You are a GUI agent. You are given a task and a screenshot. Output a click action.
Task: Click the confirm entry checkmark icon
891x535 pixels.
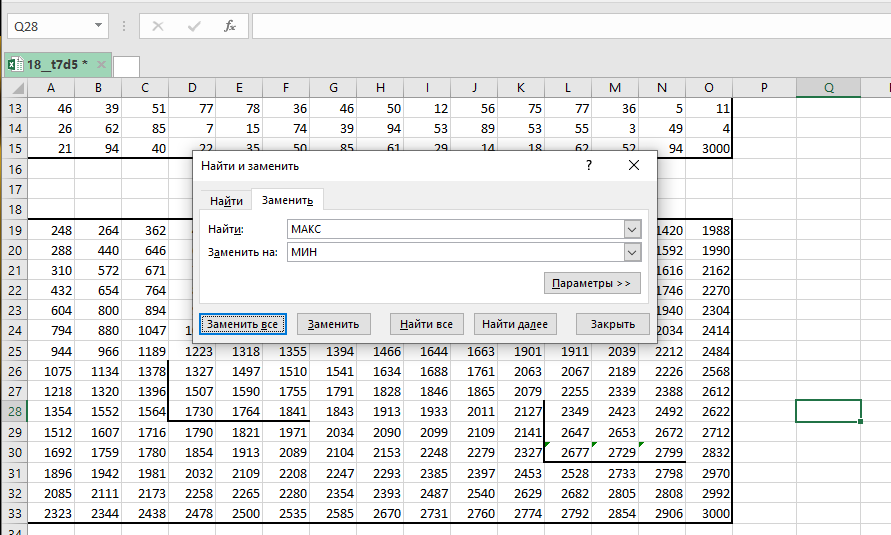(x=194, y=26)
